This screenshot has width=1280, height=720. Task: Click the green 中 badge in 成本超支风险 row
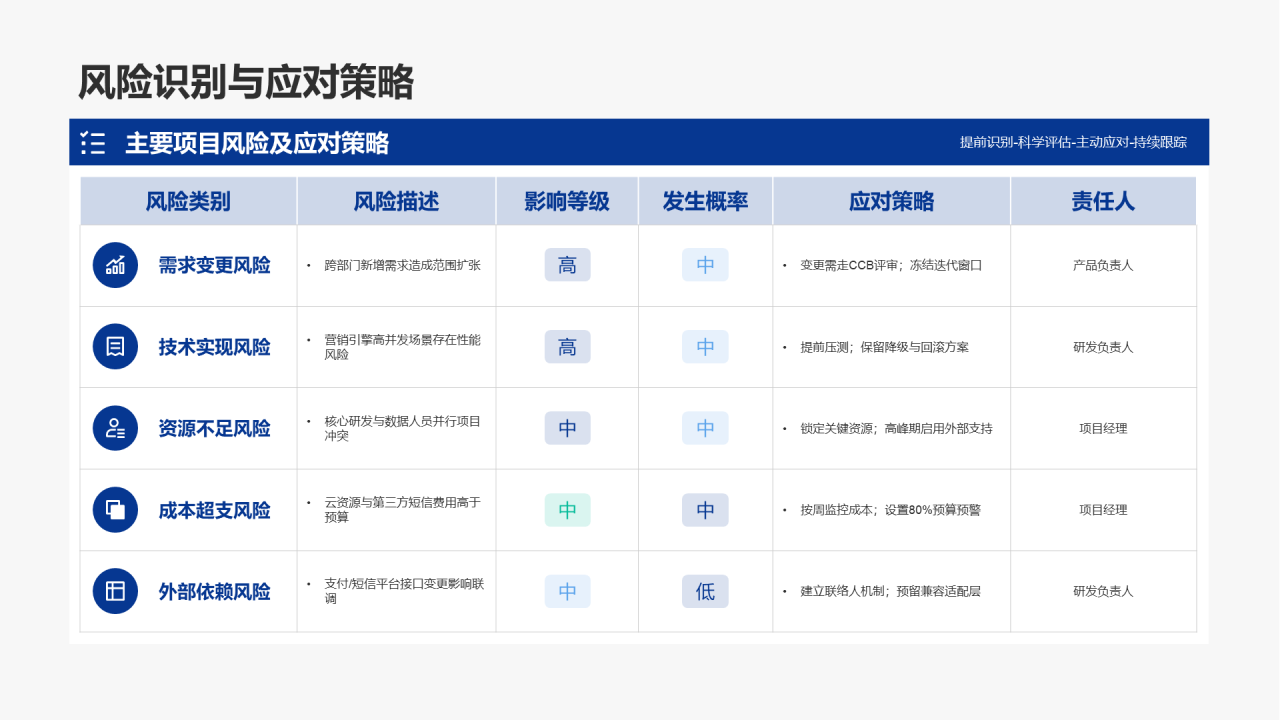click(x=568, y=510)
